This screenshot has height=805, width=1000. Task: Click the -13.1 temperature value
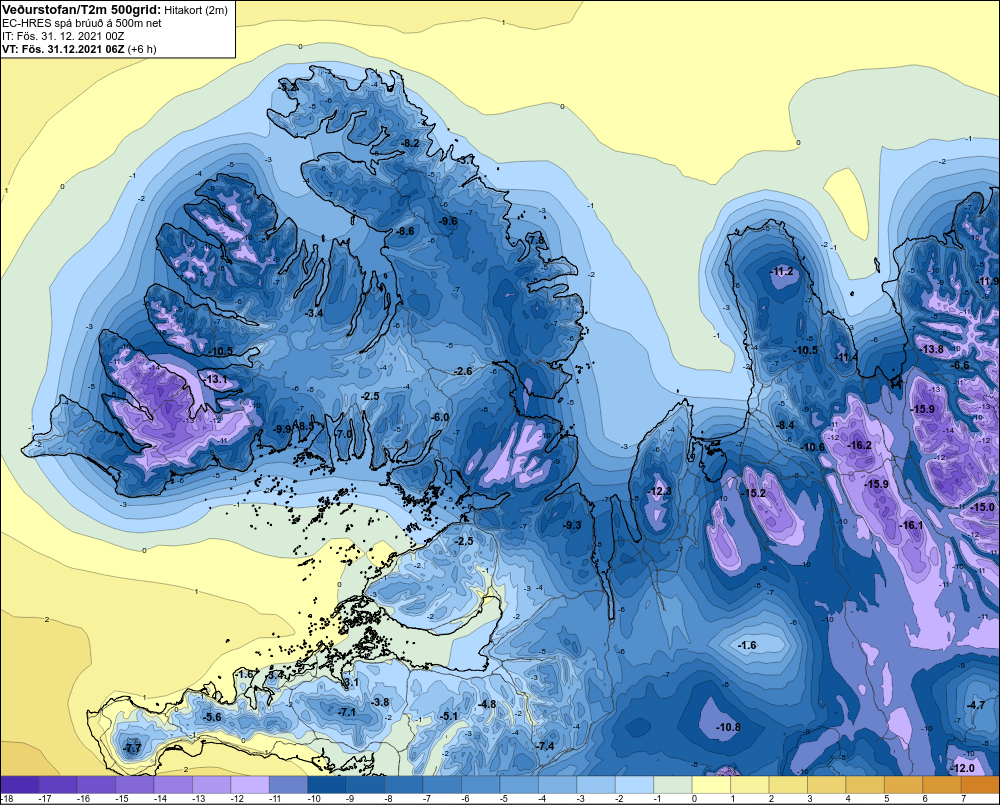click(x=216, y=380)
